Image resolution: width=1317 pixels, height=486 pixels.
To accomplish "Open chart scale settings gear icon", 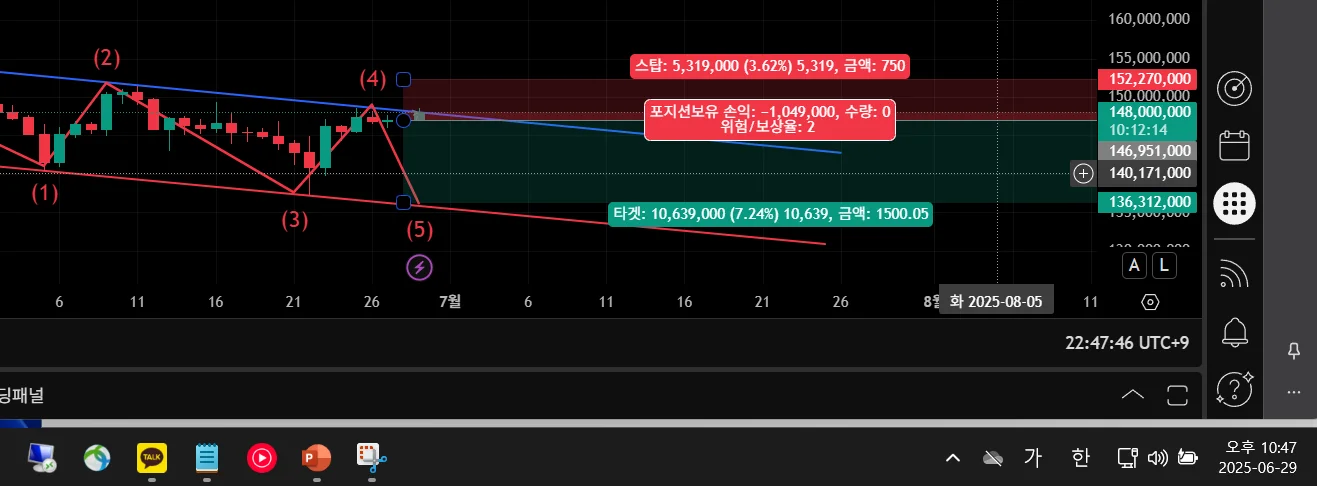I will [x=1149, y=302].
